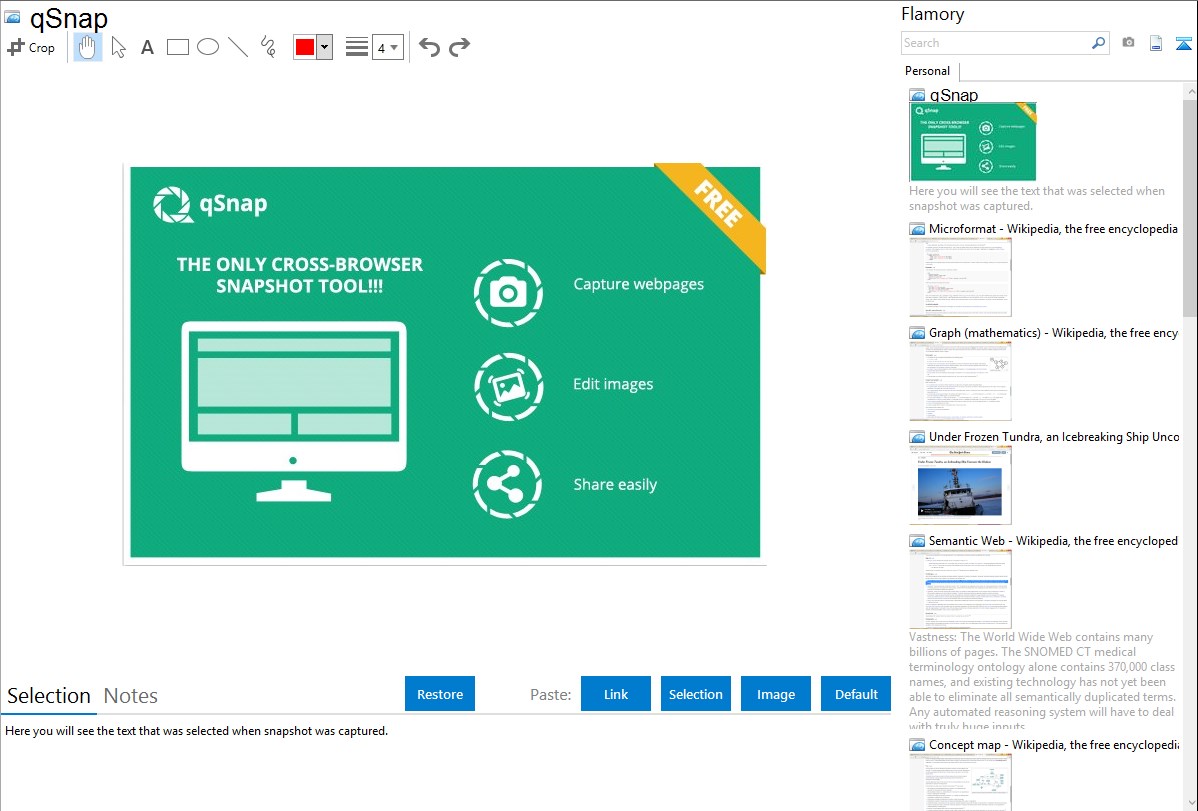Screen dimensions: 1198x811
Task: Open the Microformat Wikipedia snapshot thumbnail
Action: pyautogui.click(x=960, y=277)
